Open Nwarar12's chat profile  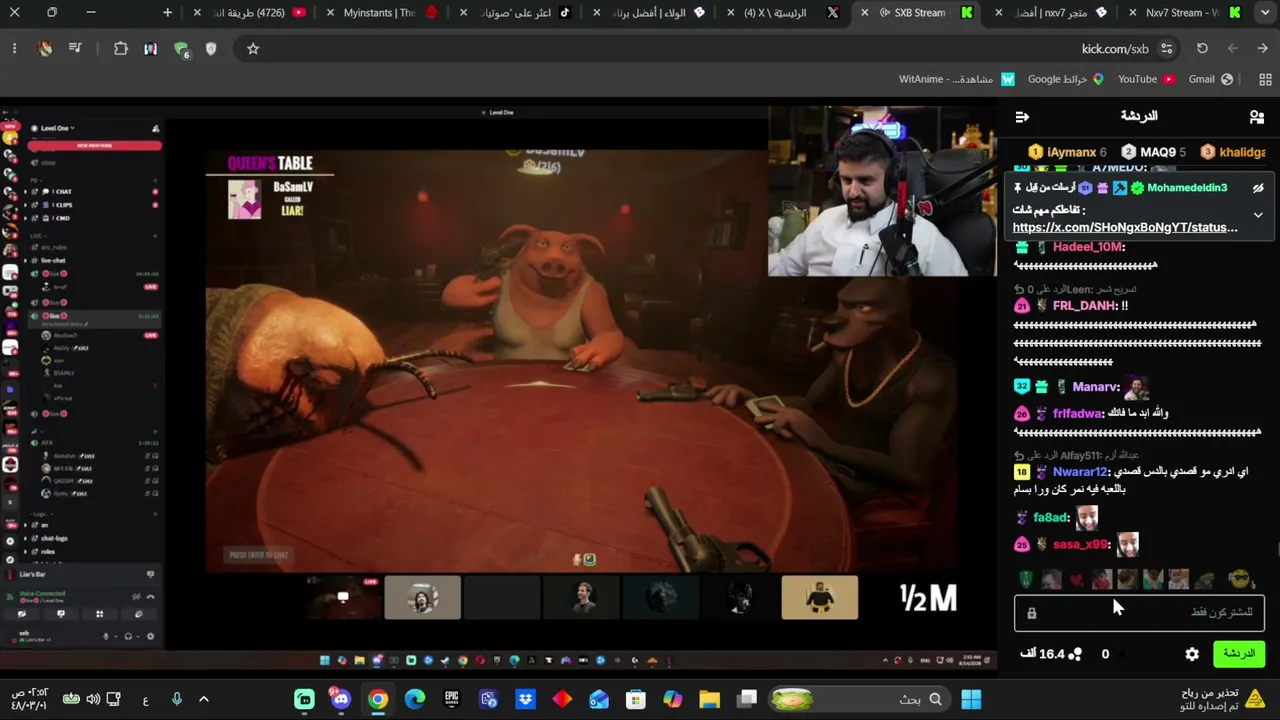click(1081, 472)
